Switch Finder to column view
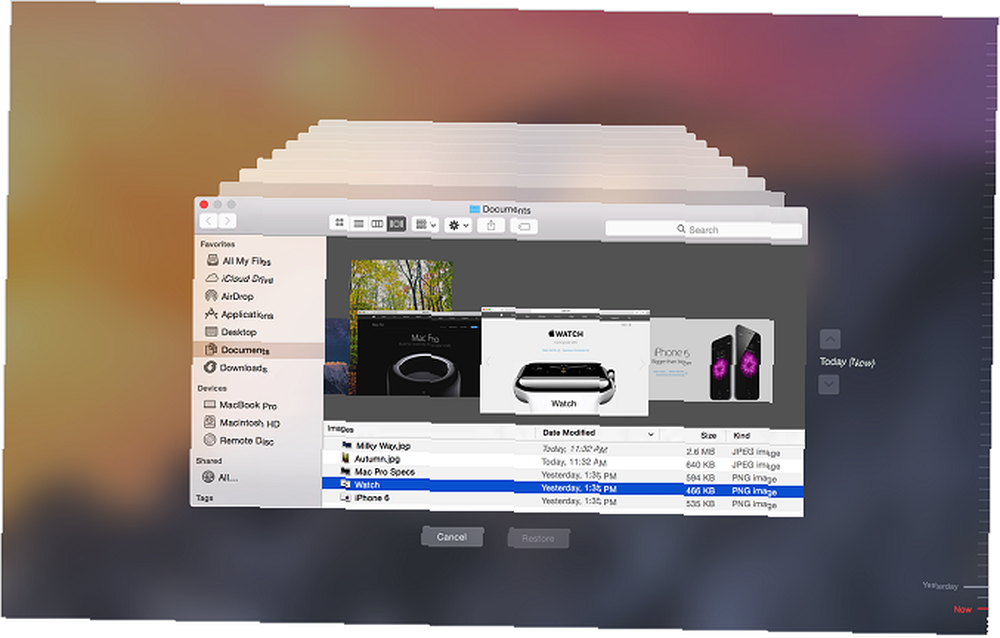Image resolution: width=1000 pixels, height=638 pixels. (378, 223)
